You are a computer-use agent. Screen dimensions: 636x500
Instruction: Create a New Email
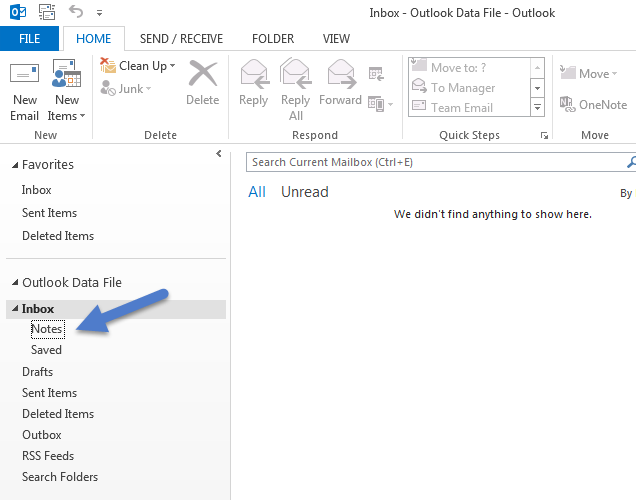coord(25,90)
